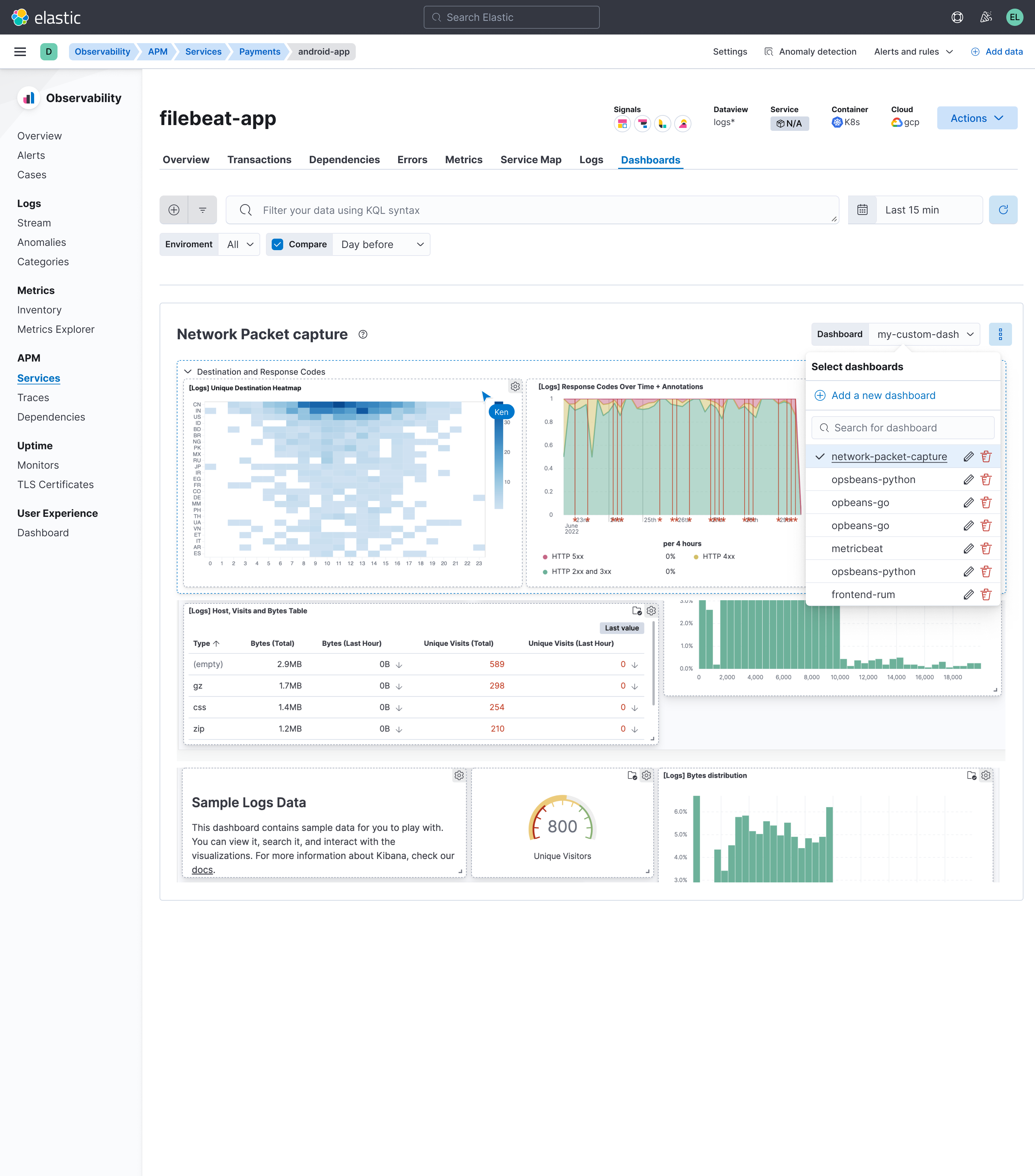Deselect the network-packet-capture dashboard checkmark
Viewport: 1035px width, 1176px height.
(819, 456)
